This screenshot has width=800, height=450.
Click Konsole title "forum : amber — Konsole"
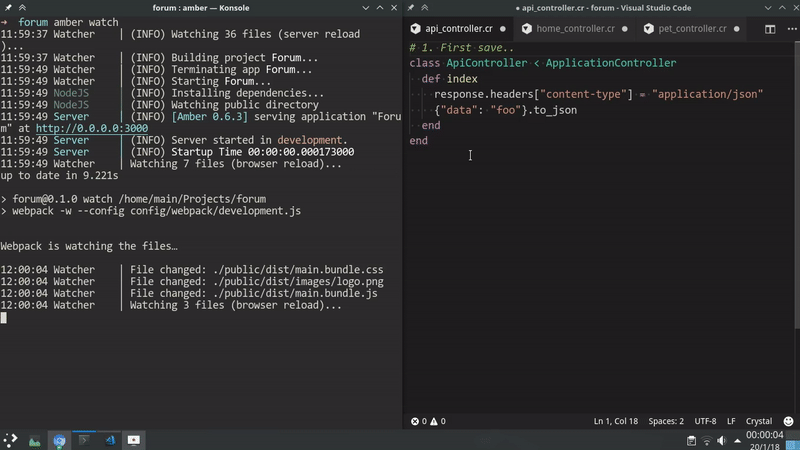click(201, 8)
